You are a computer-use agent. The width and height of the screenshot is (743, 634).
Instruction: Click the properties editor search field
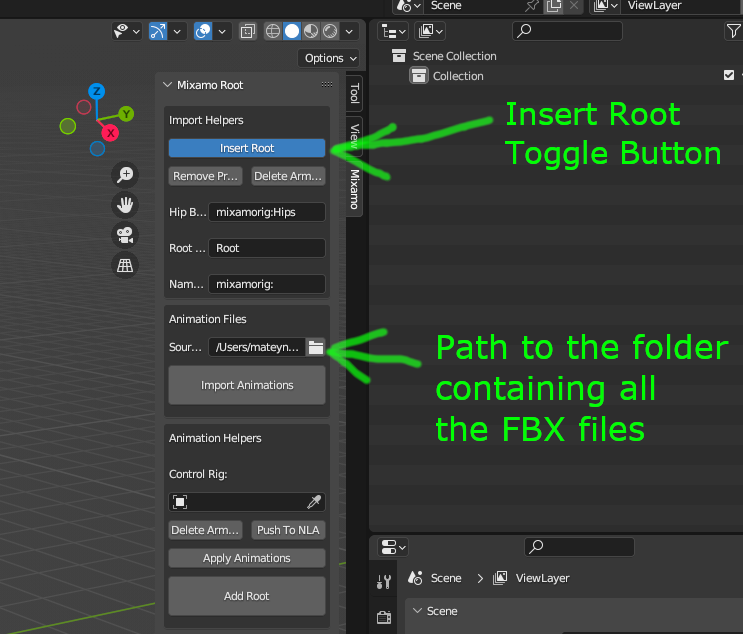579,547
